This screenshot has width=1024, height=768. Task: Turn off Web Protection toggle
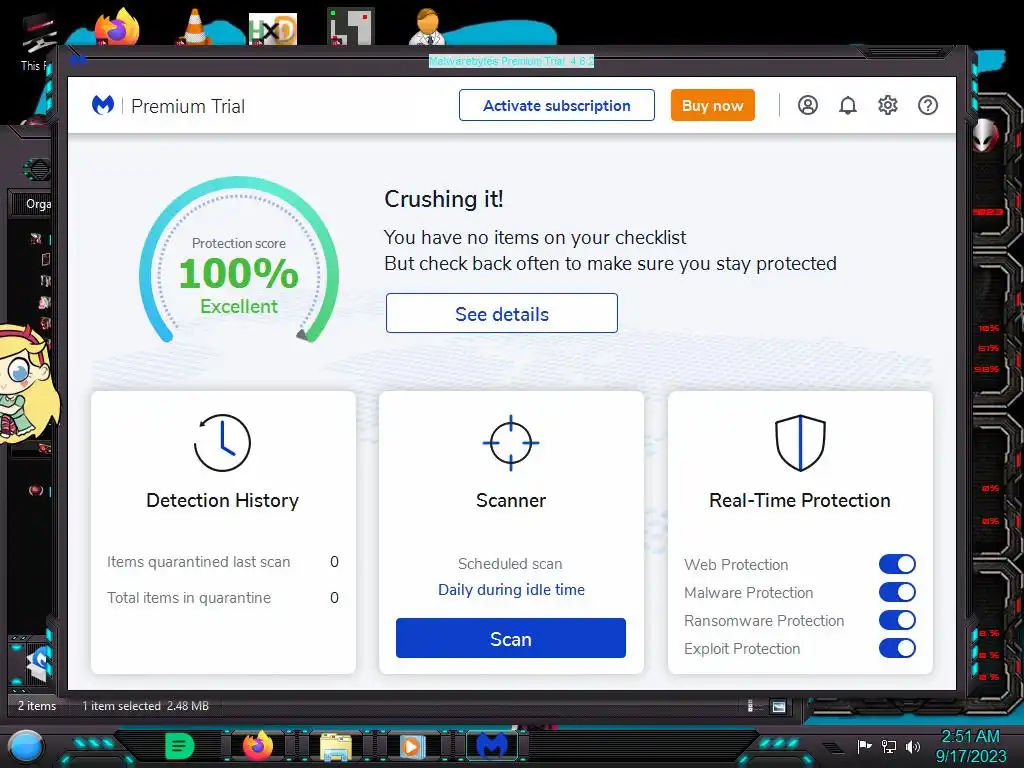[x=897, y=564]
